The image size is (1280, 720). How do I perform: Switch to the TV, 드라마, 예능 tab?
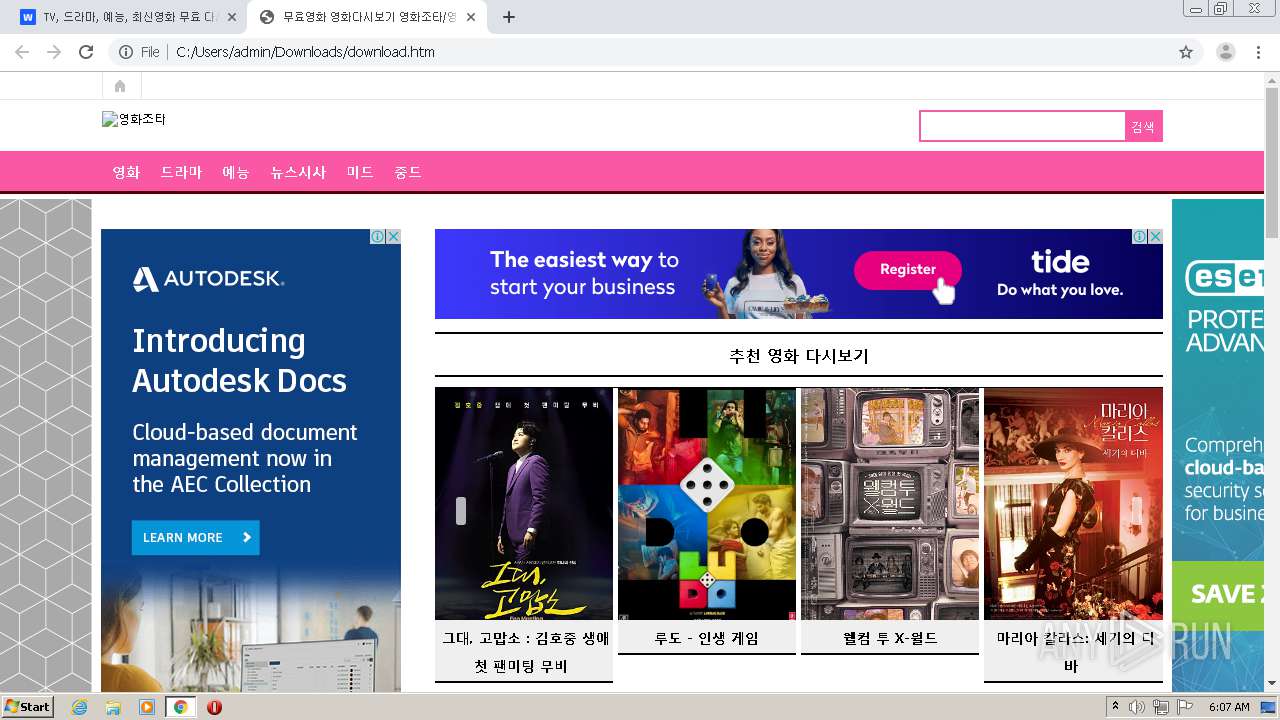point(128,17)
